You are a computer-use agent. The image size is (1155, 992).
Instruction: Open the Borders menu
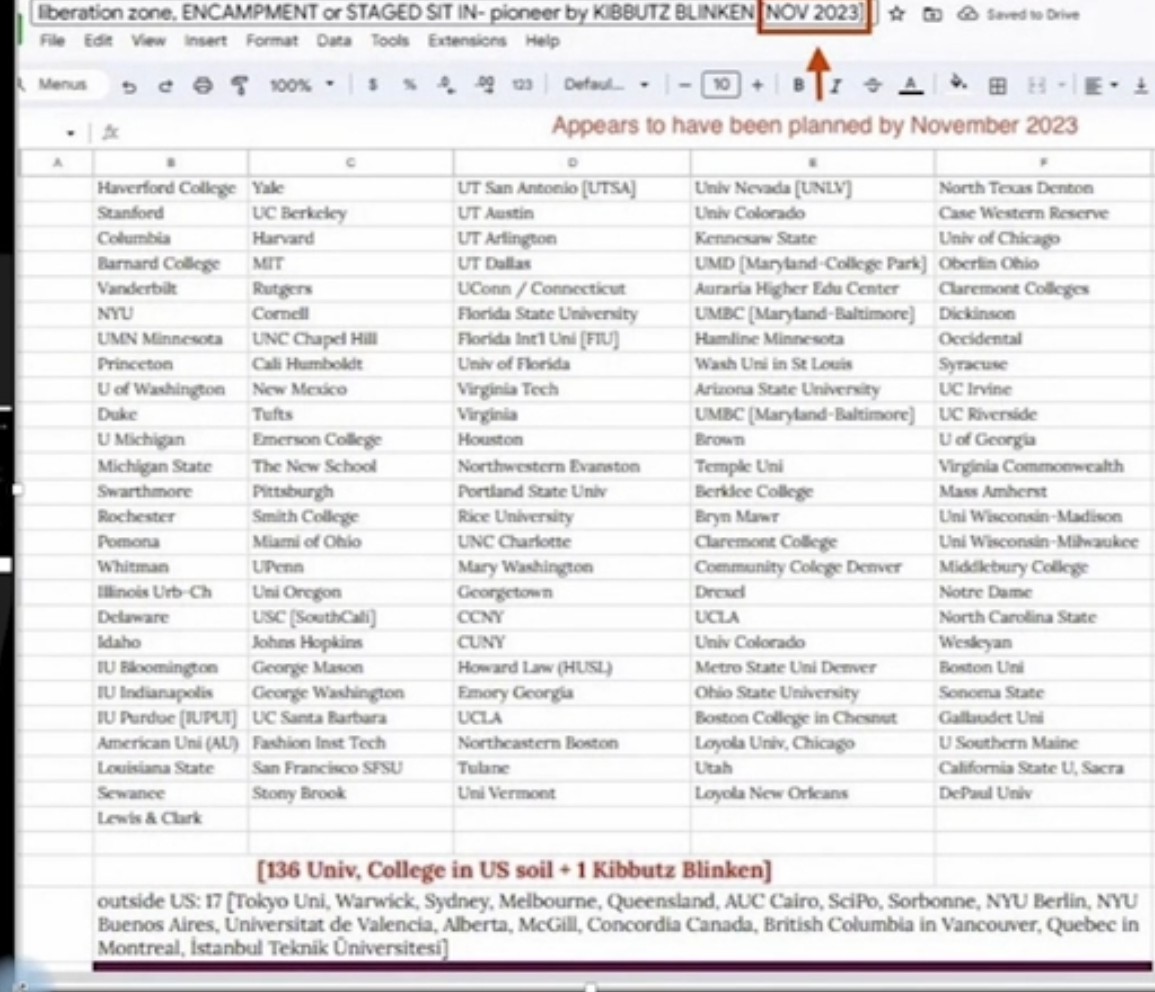tap(997, 86)
